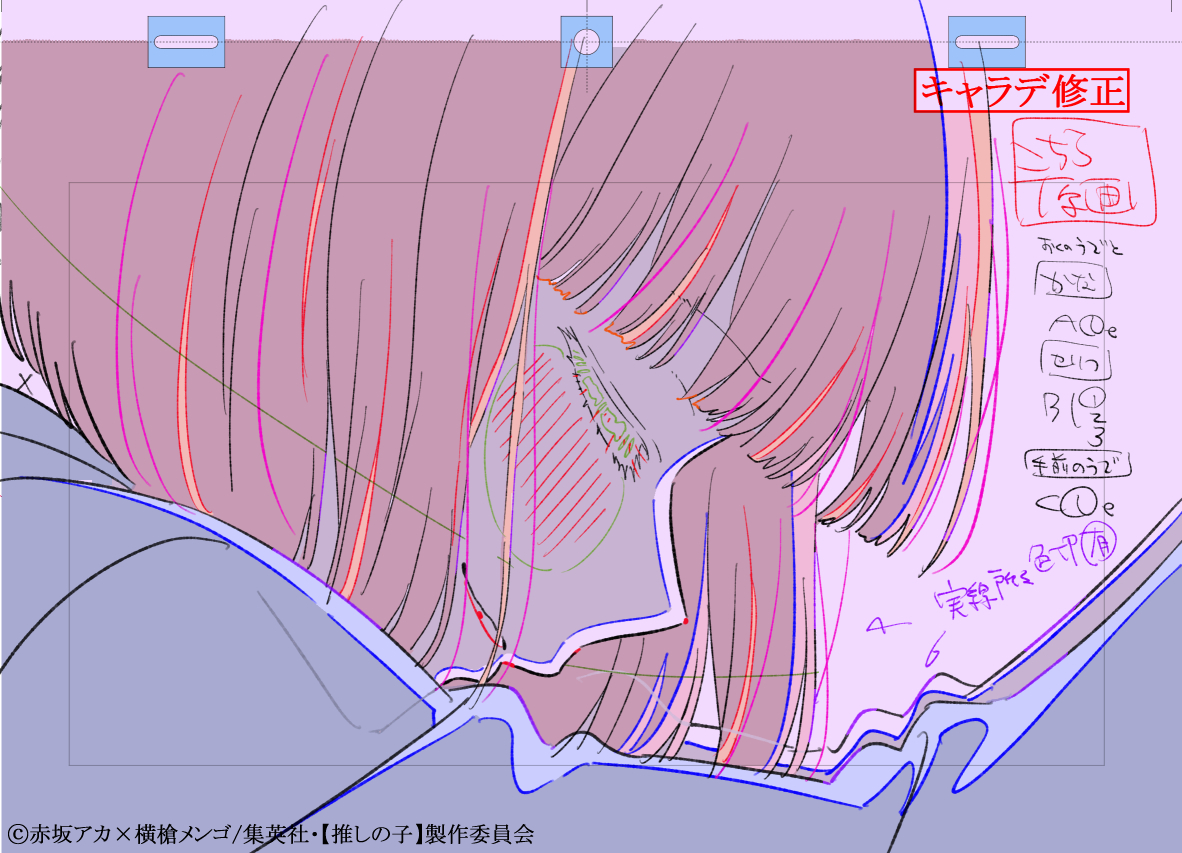Click the copyright line mentioning 【推しの子】製作委員会
This screenshot has height=853, width=1182.
(271, 834)
